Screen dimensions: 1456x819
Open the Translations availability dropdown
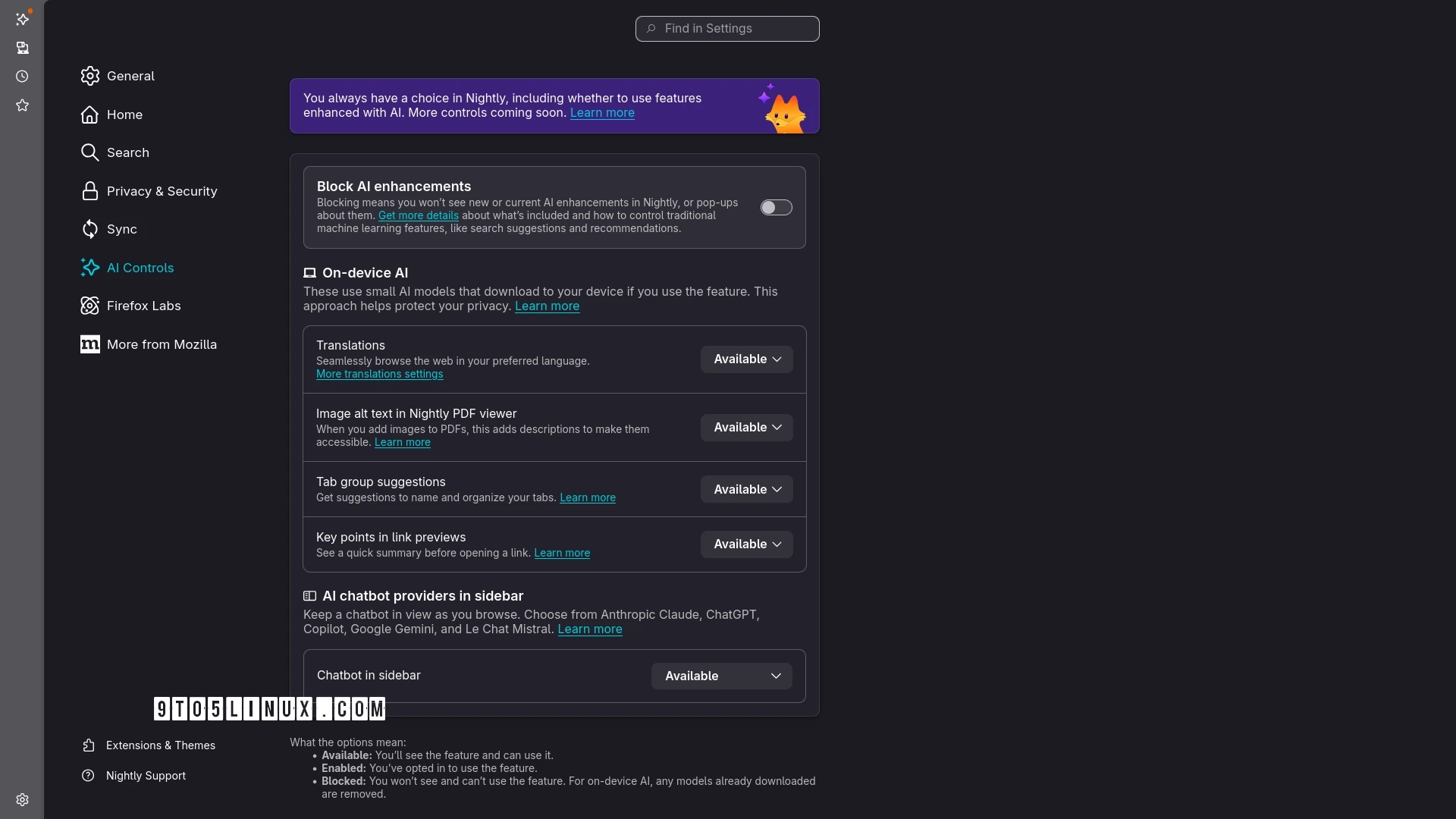[746, 359]
